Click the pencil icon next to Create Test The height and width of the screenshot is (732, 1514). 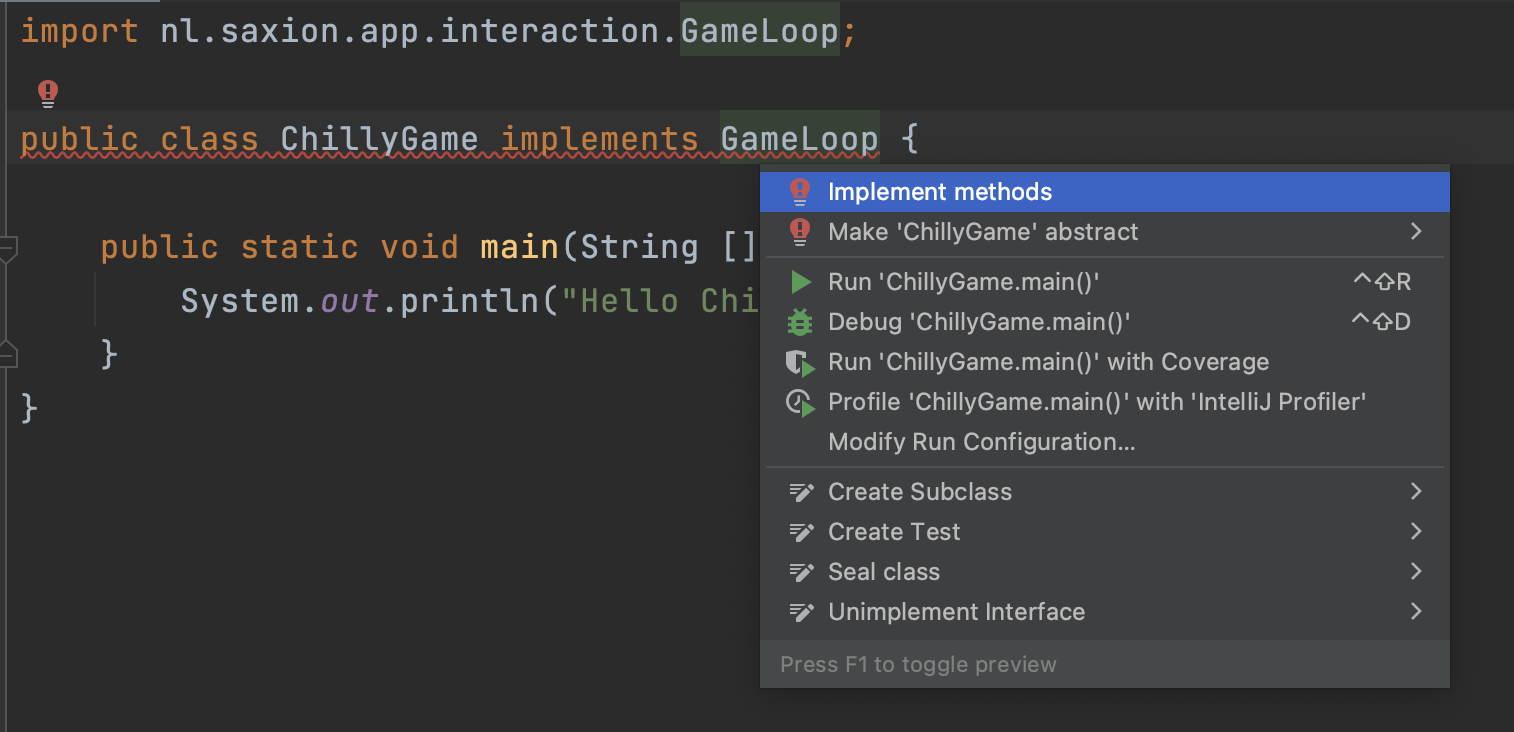pyautogui.click(x=801, y=532)
